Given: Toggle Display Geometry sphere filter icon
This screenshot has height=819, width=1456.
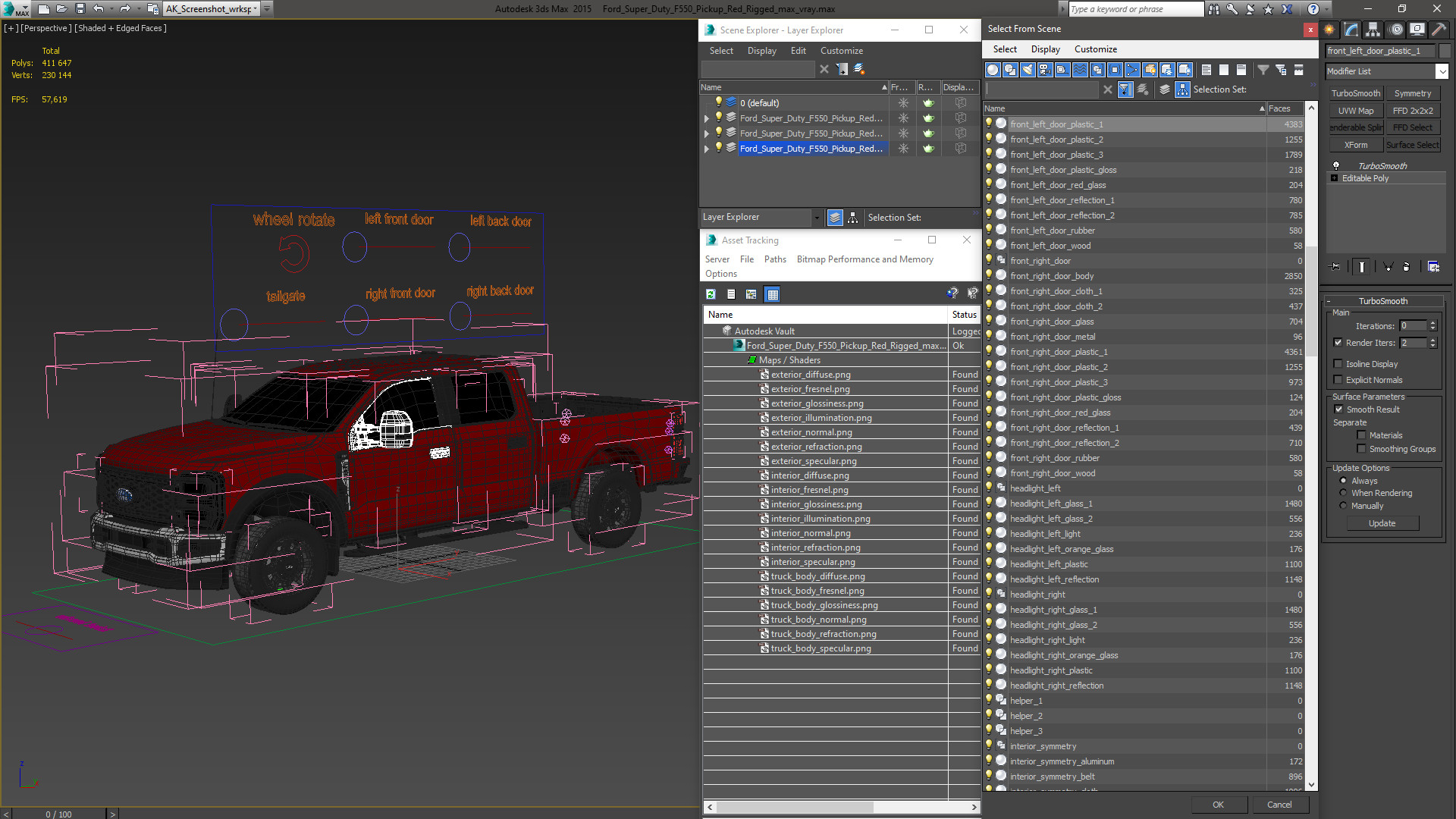Looking at the screenshot, I should [x=993, y=70].
